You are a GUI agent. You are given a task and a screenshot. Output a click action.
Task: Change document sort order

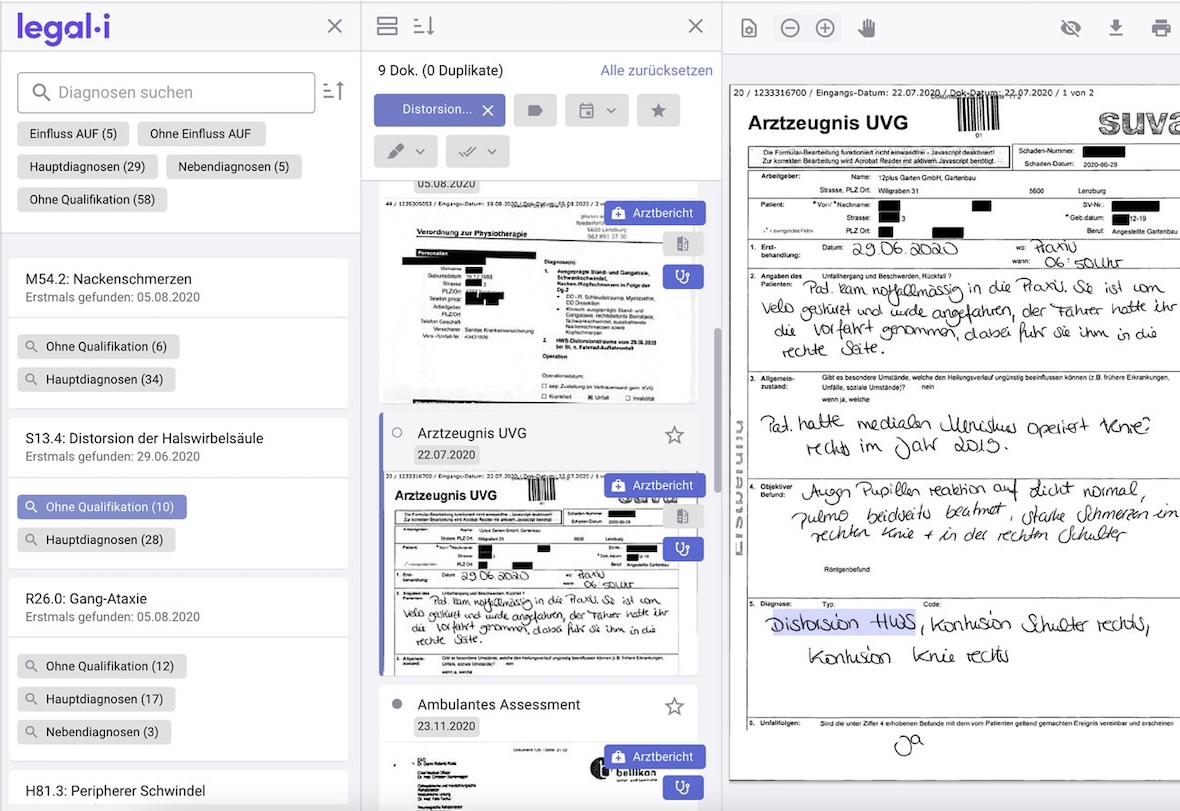click(x=424, y=26)
